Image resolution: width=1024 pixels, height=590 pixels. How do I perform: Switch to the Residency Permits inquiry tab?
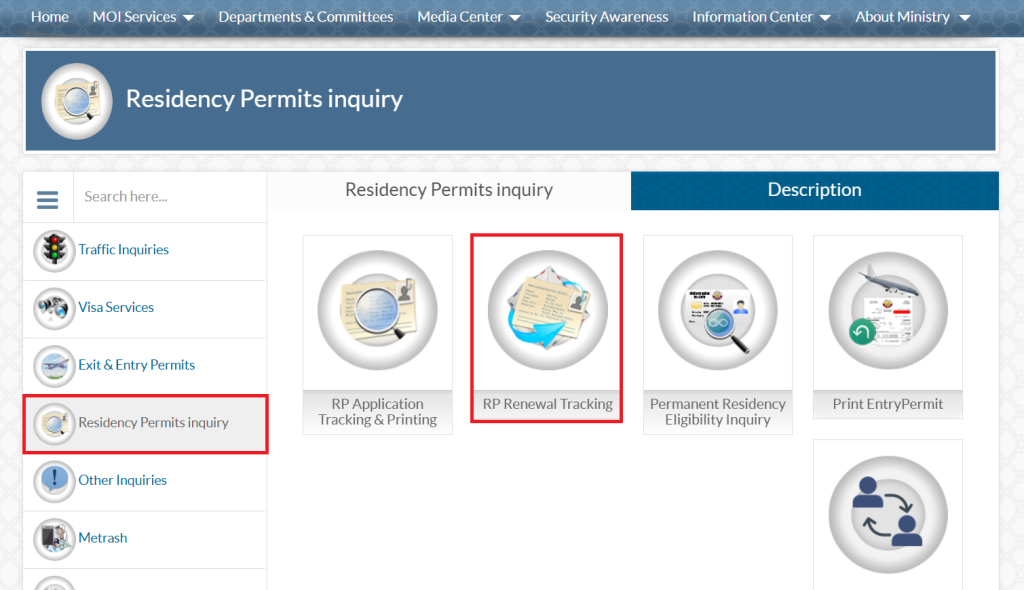[x=449, y=190]
